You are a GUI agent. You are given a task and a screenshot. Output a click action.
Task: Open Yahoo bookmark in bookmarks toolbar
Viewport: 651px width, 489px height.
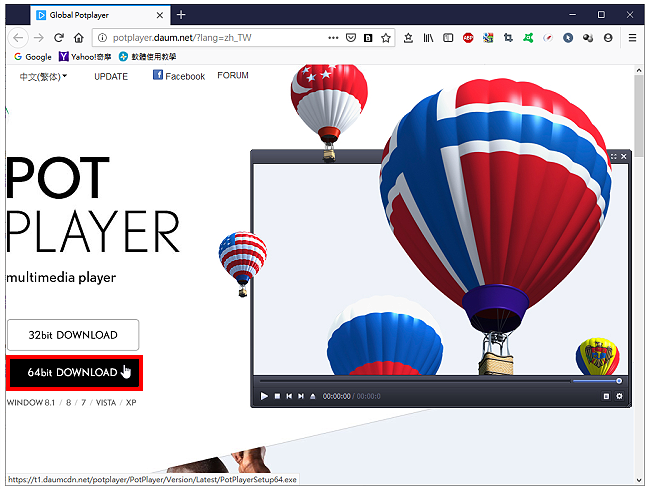(85, 57)
